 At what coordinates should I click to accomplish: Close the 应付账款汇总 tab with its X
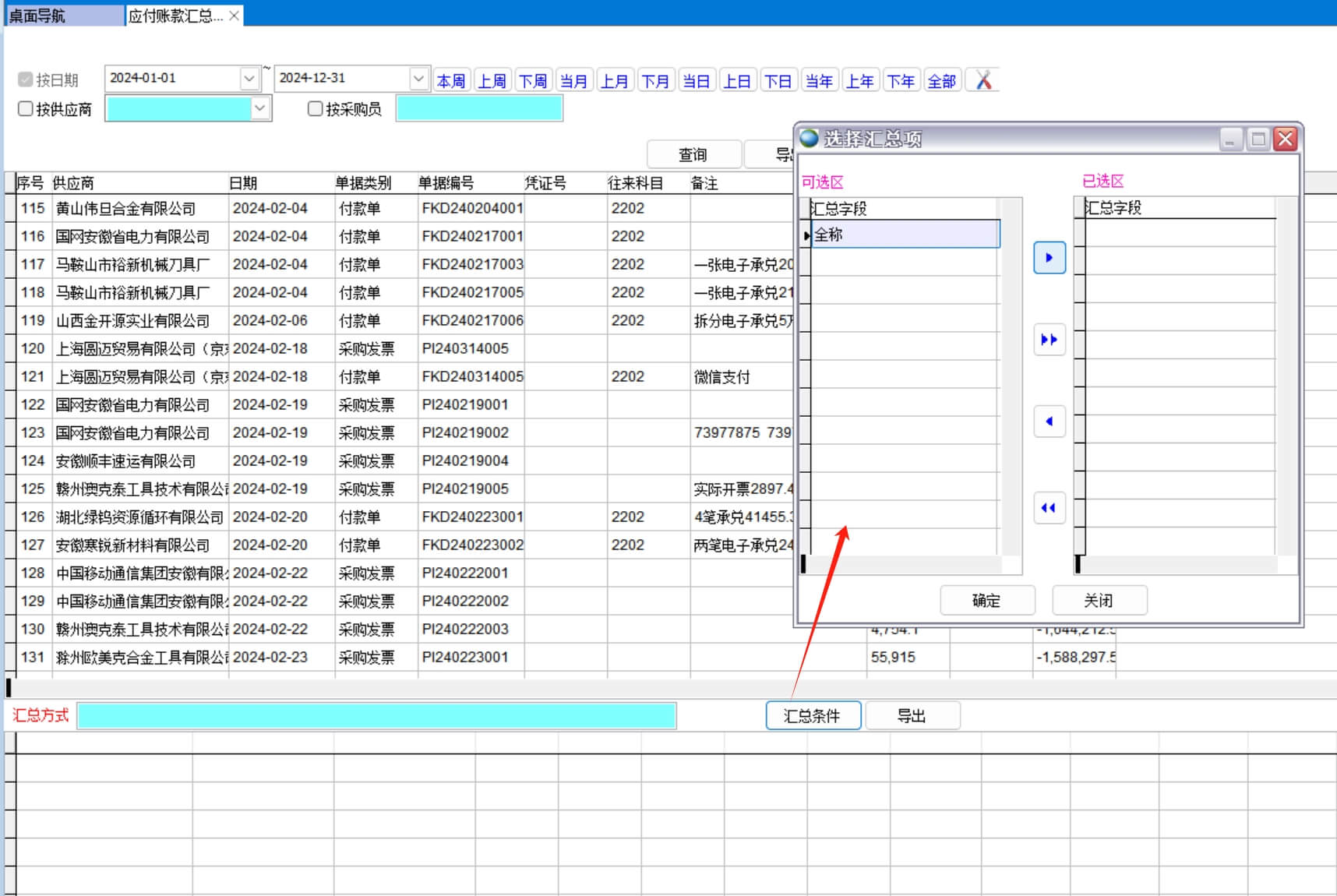pyautogui.click(x=234, y=16)
